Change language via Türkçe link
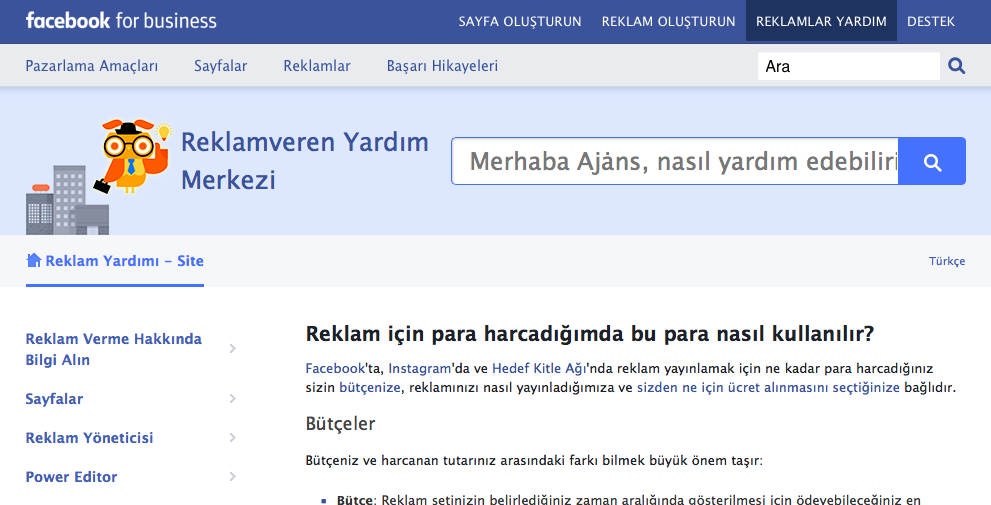Image resolution: width=991 pixels, height=505 pixels. pyautogui.click(x=947, y=261)
